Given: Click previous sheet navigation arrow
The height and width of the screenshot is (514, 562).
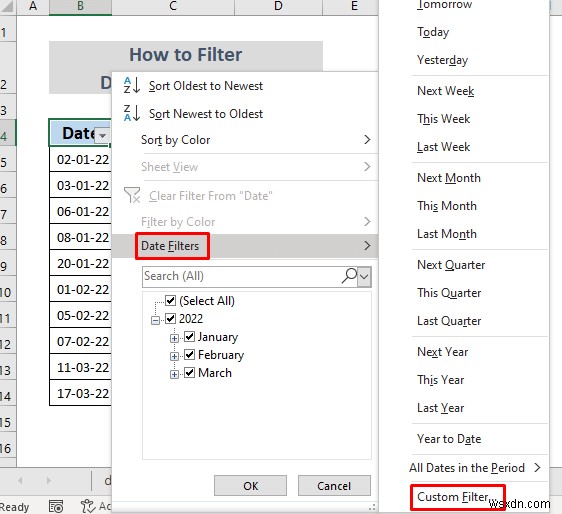Looking at the screenshot, I should pyautogui.click(x=20, y=480).
